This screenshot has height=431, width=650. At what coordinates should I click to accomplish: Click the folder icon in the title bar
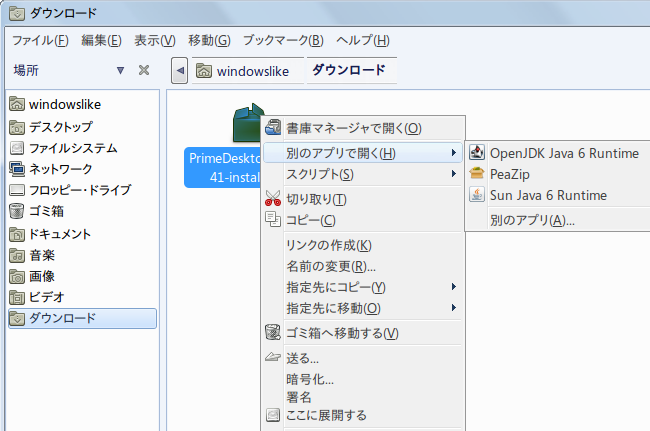[x=17, y=13]
